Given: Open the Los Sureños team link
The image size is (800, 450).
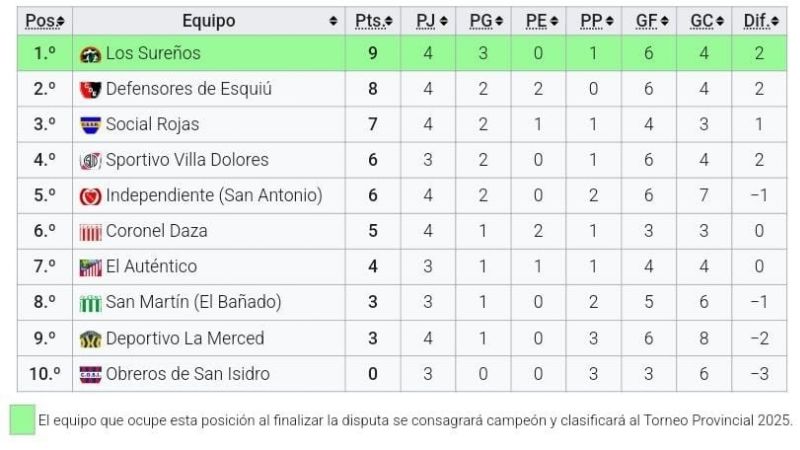Looking at the screenshot, I should [x=153, y=54].
